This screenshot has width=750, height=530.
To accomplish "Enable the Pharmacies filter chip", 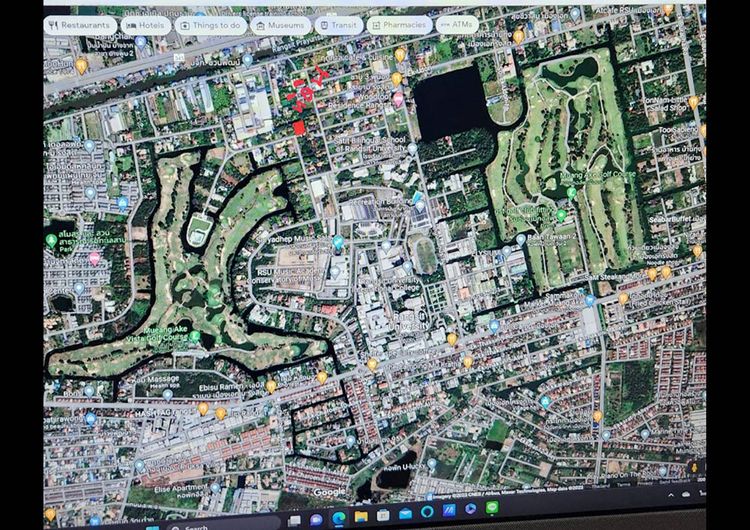I will pos(399,25).
